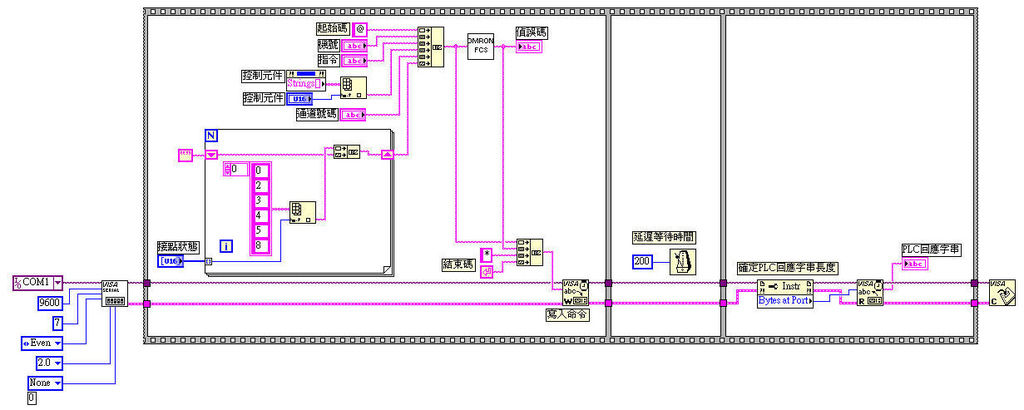Click the 偵誤碼 string indicator terminal
Image resolution: width=1024 pixels, height=410 pixels.
coord(528,46)
